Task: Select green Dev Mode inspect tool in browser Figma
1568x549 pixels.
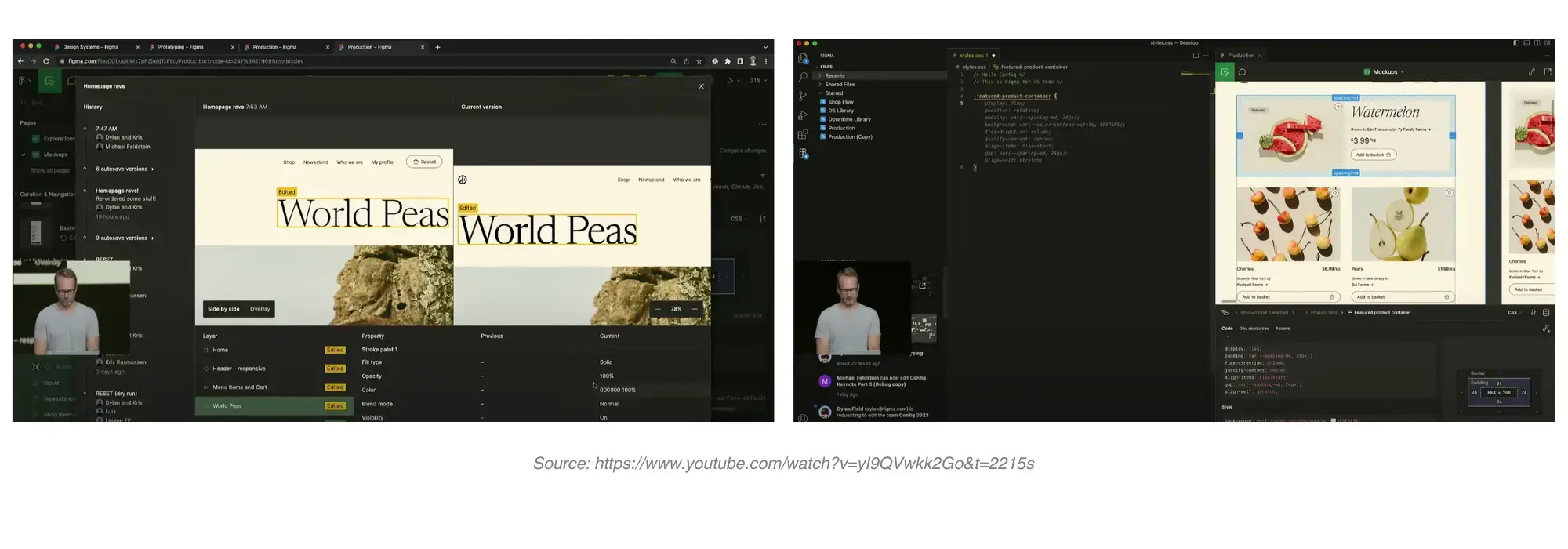Action: point(50,80)
